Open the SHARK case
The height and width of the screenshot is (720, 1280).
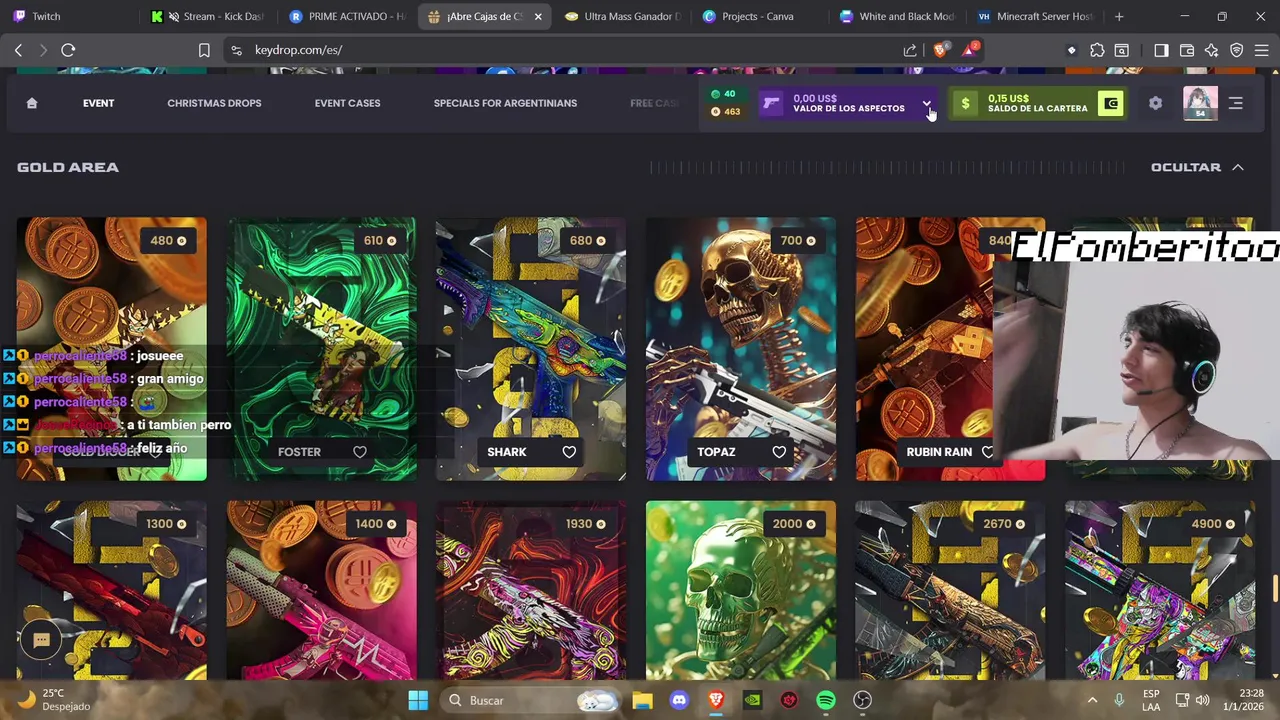tap(530, 349)
